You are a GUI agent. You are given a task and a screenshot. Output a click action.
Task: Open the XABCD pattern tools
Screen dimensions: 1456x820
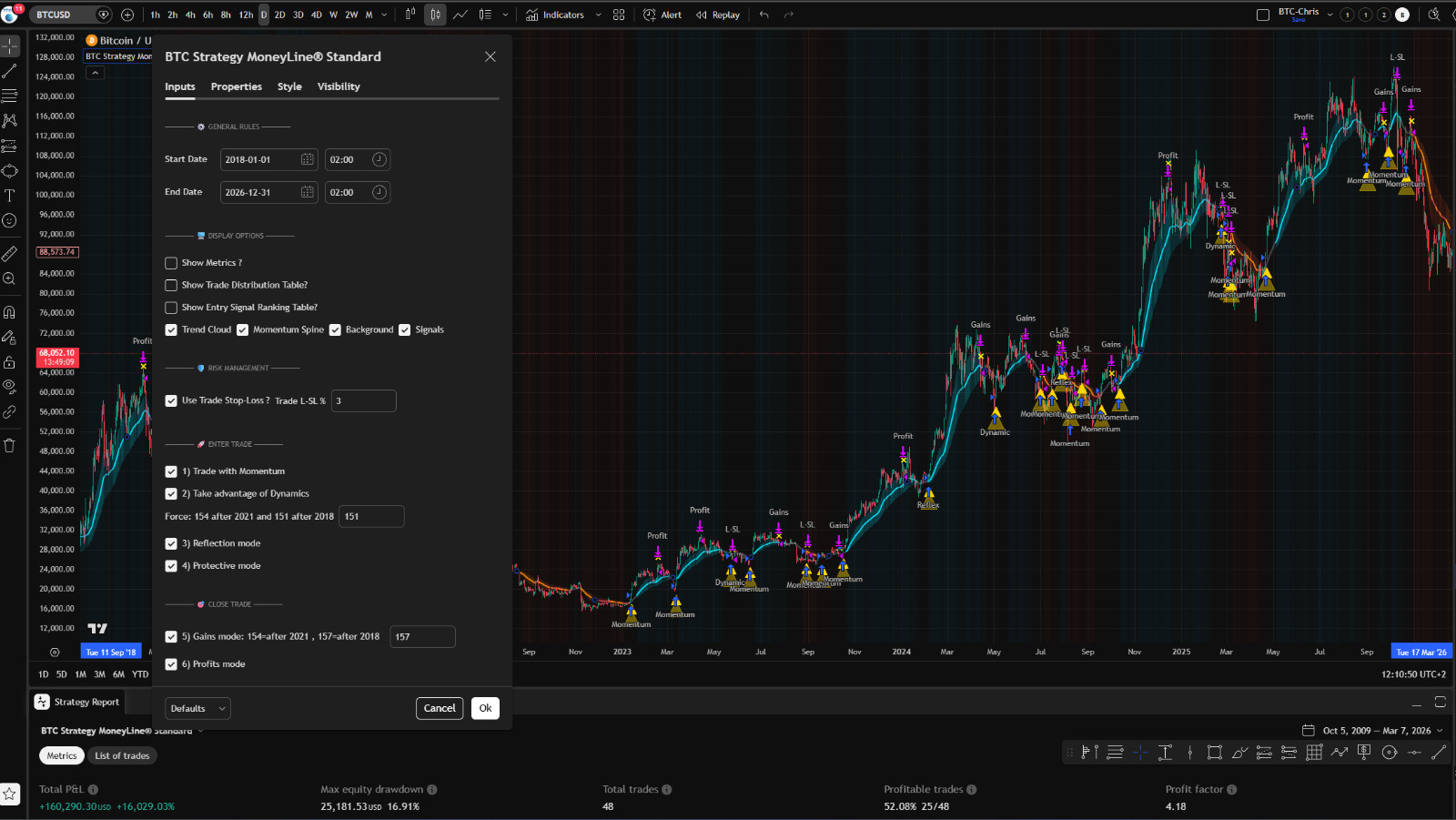pos(10,120)
